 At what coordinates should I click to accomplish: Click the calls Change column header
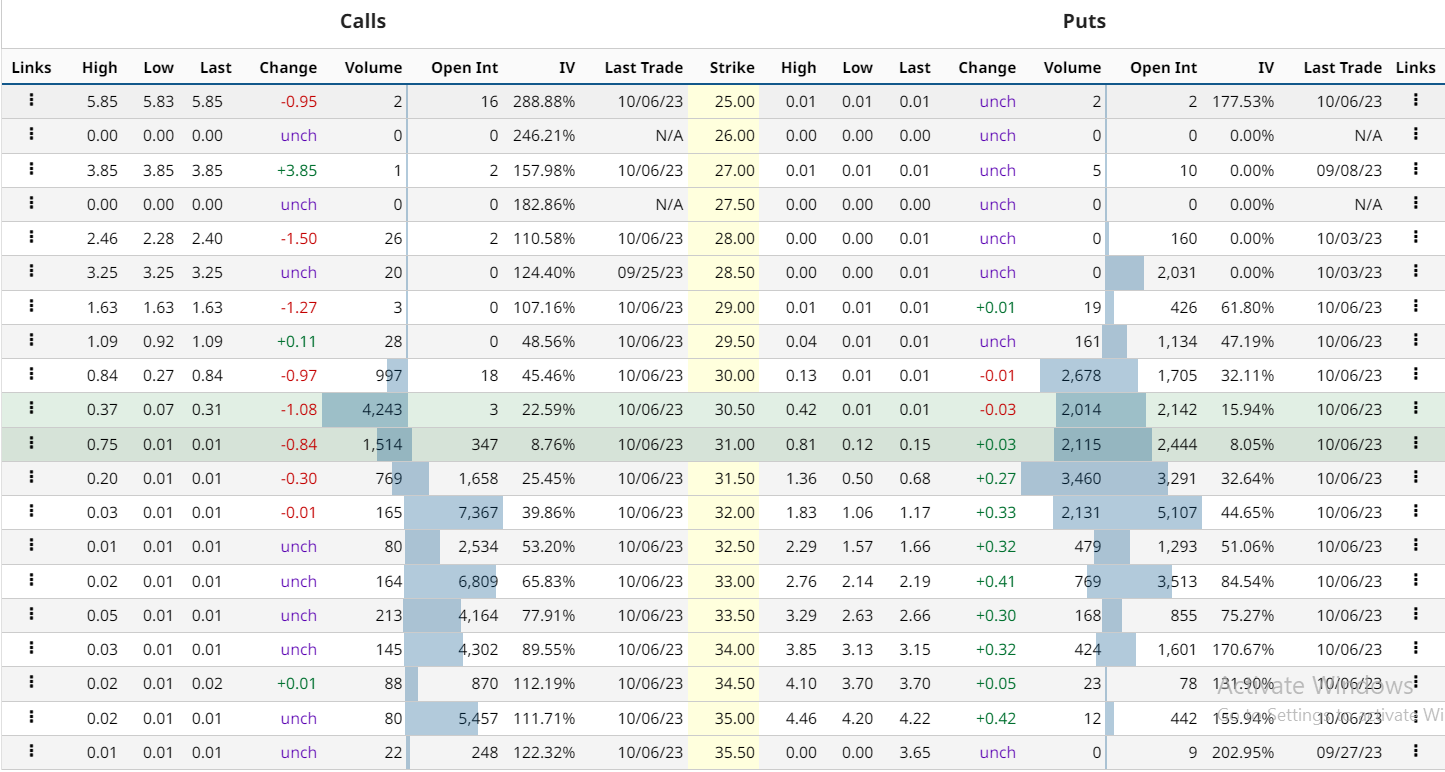(288, 68)
